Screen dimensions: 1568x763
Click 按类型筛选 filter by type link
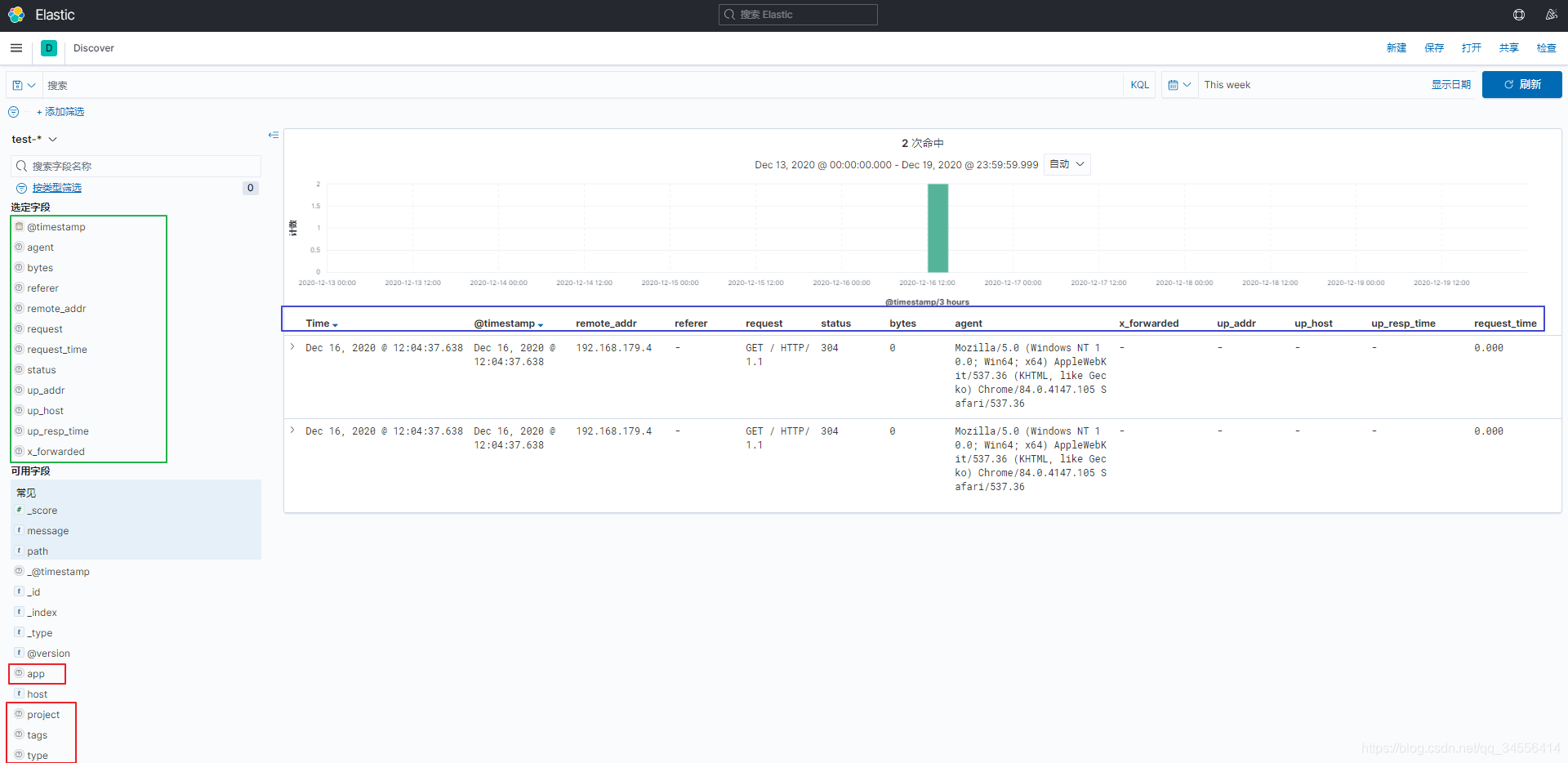point(57,188)
